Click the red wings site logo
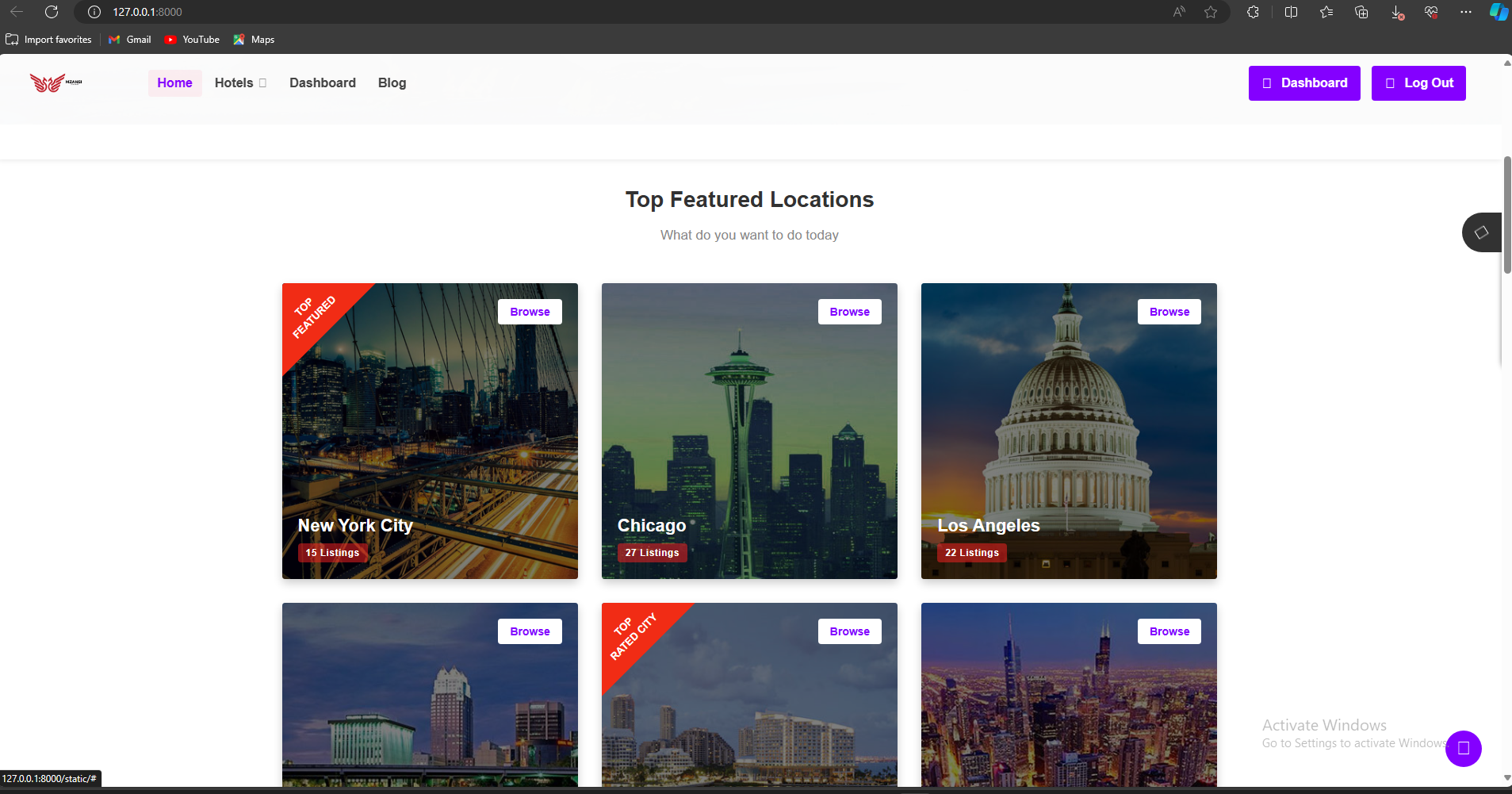 click(56, 82)
